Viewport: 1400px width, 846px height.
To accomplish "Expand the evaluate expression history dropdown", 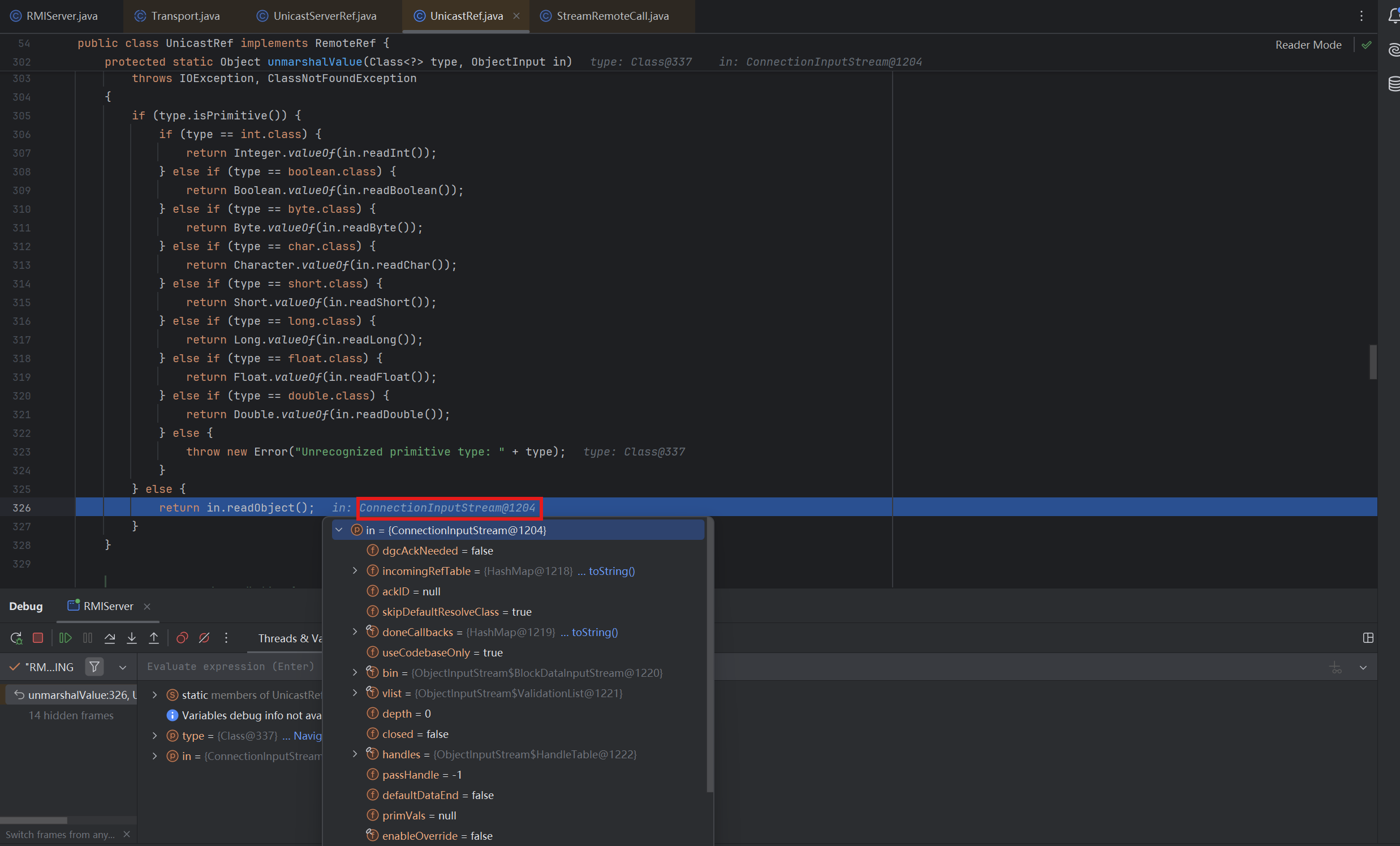I will pyautogui.click(x=1363, y=668).
